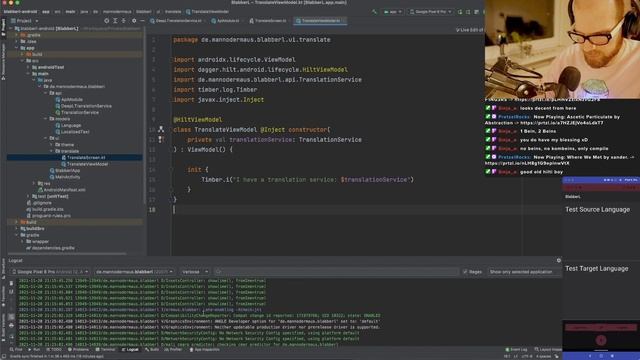Collapse the 'models' package folder

pyautogui.click(x=46, y=119)
